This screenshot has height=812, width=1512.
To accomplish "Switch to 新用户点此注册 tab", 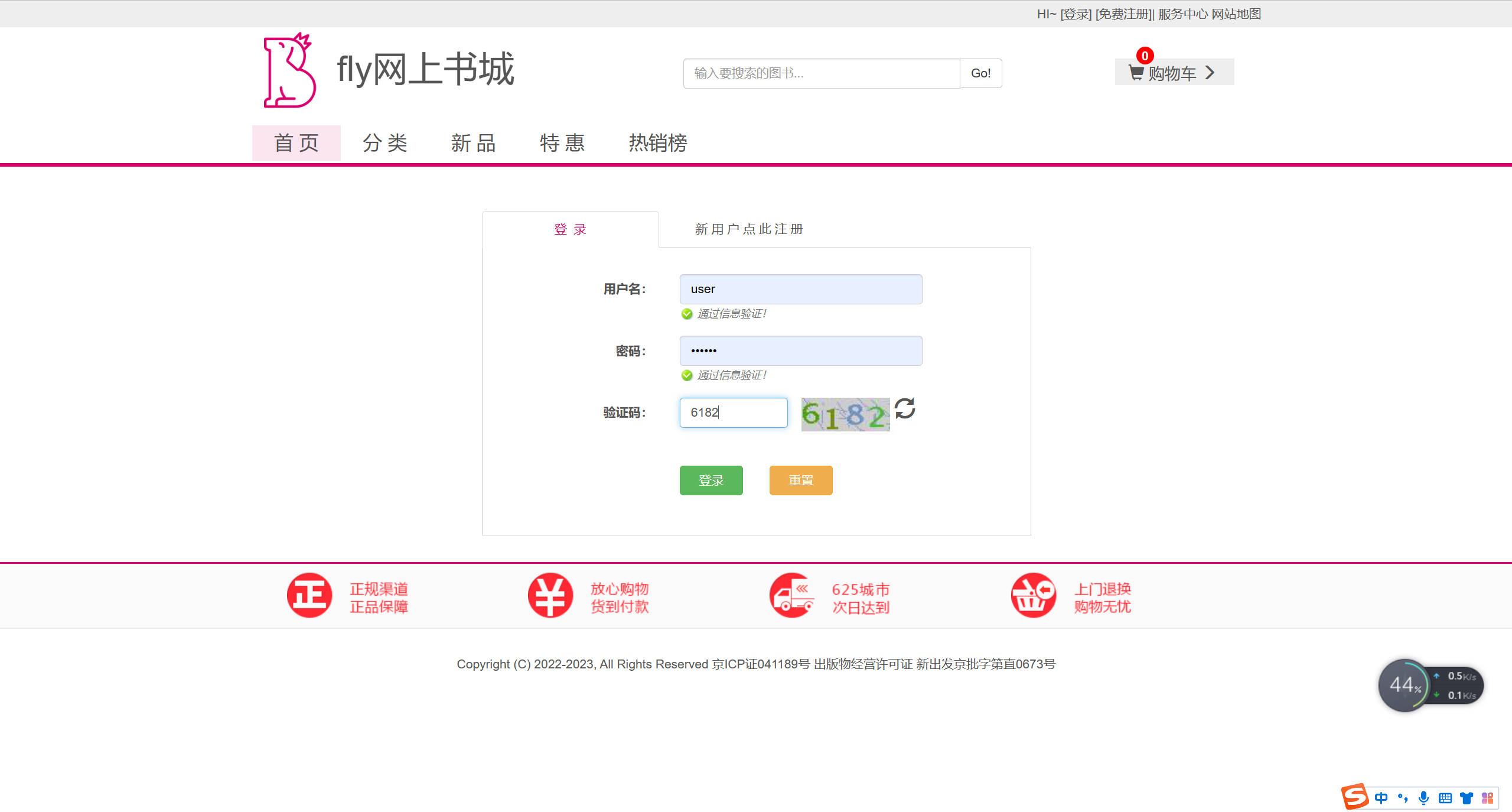I will tap(749, 229).
